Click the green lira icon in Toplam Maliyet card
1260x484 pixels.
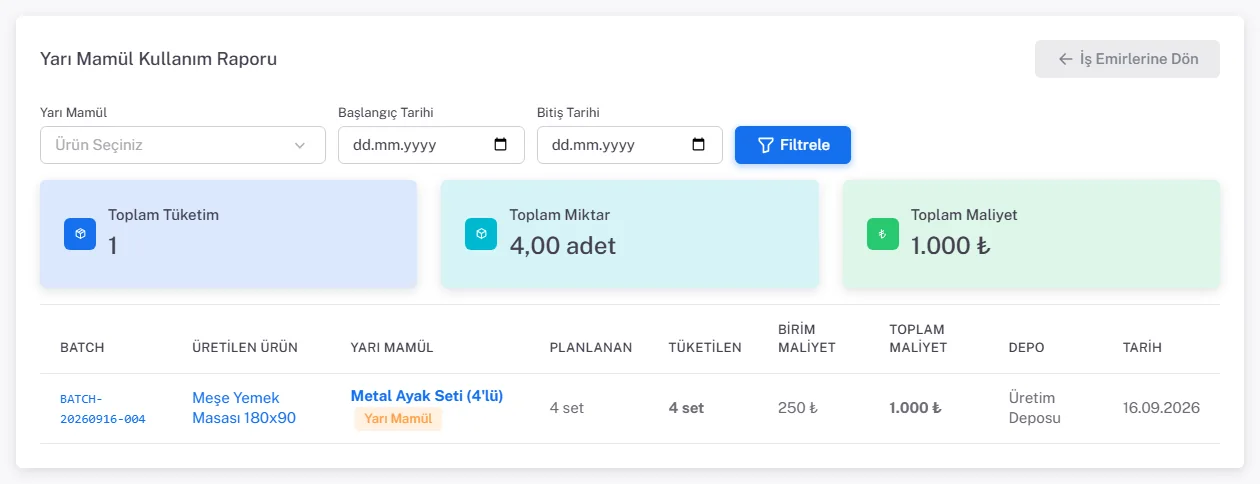(883, 234)
